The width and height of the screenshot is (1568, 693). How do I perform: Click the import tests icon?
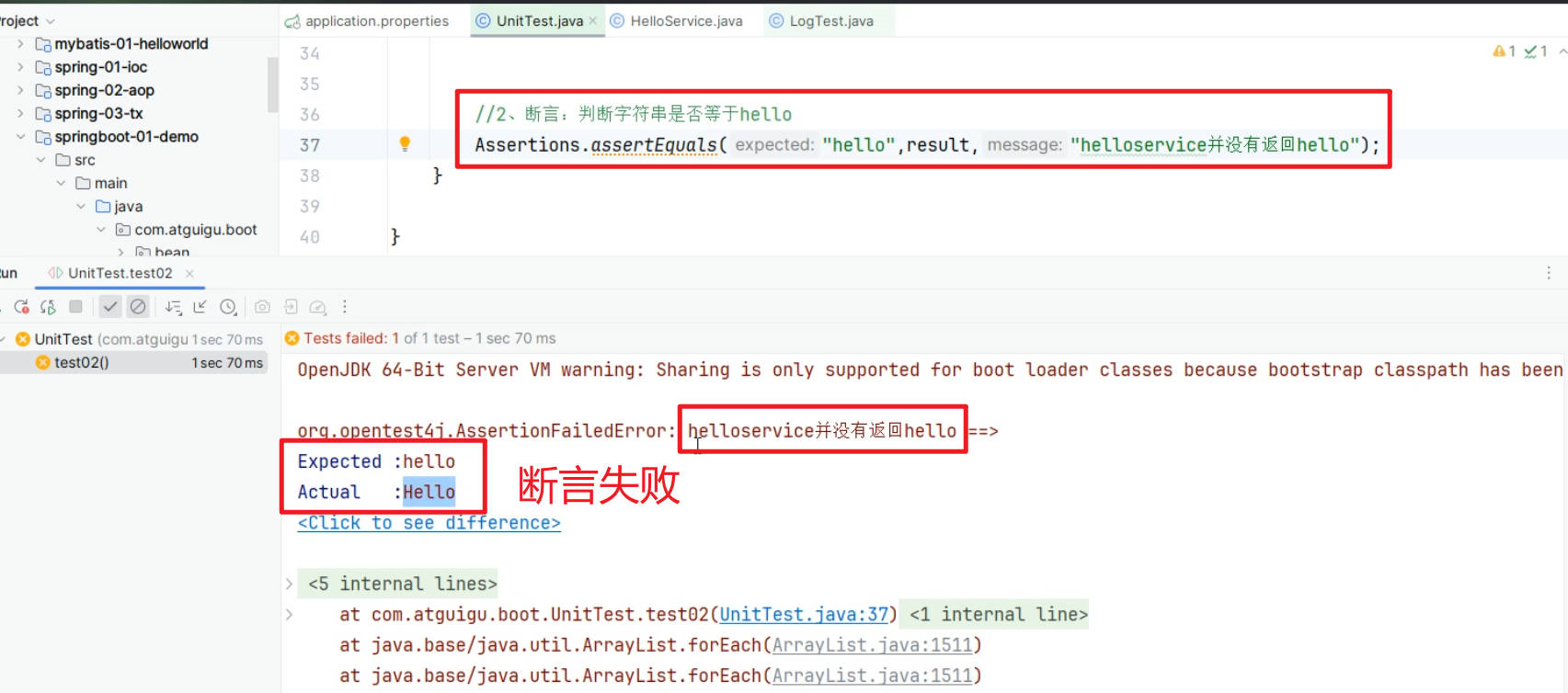click(x=291, y=307)
